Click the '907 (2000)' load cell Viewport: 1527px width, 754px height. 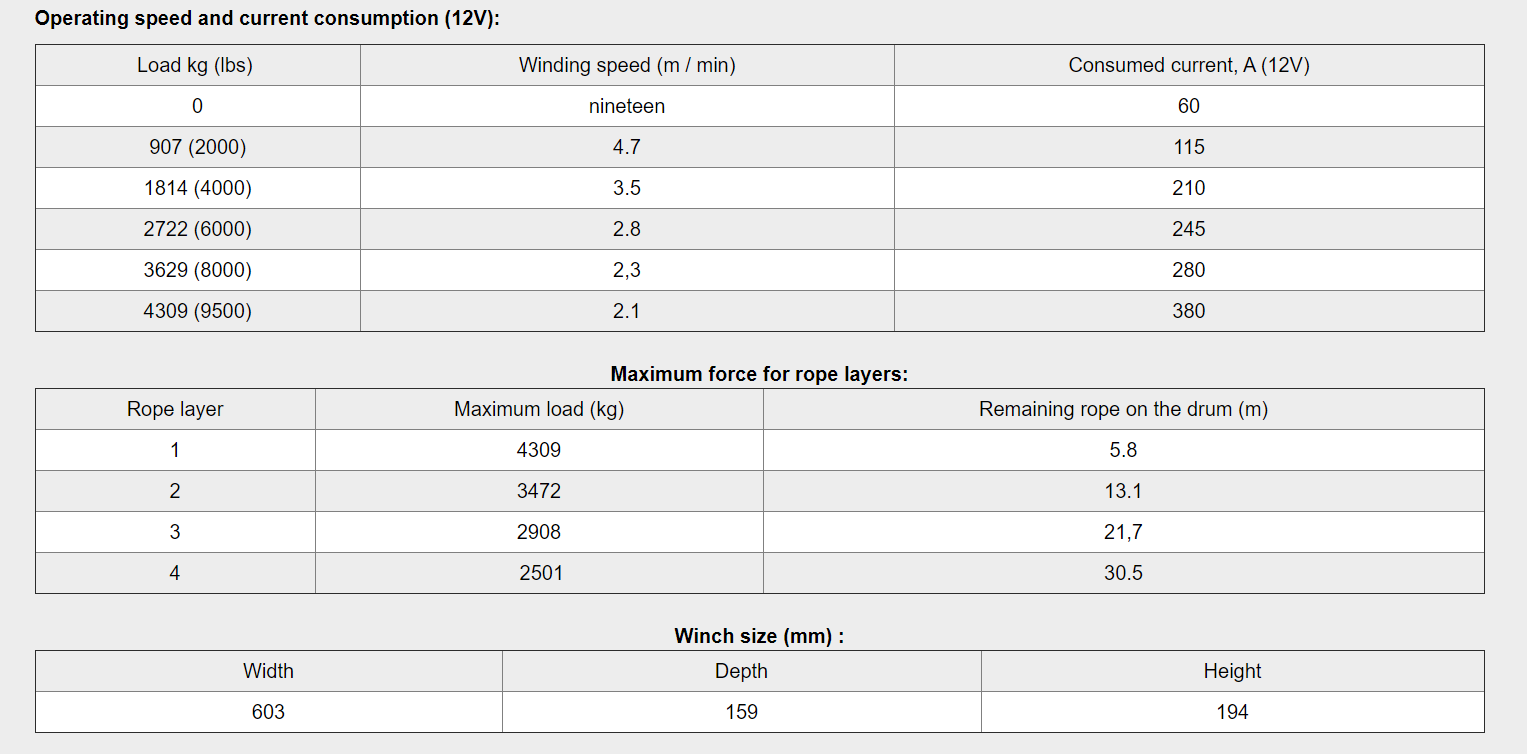197,147
